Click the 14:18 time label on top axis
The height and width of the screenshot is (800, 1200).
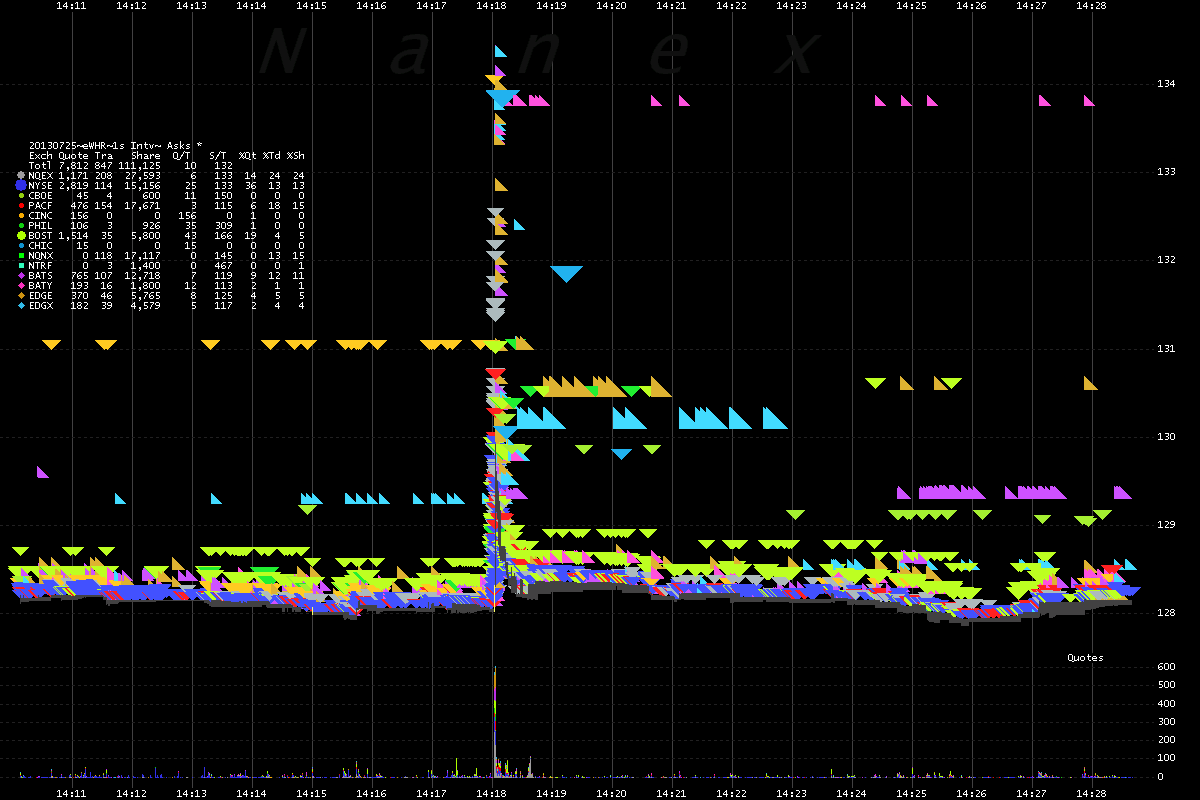tap(491, 6)
